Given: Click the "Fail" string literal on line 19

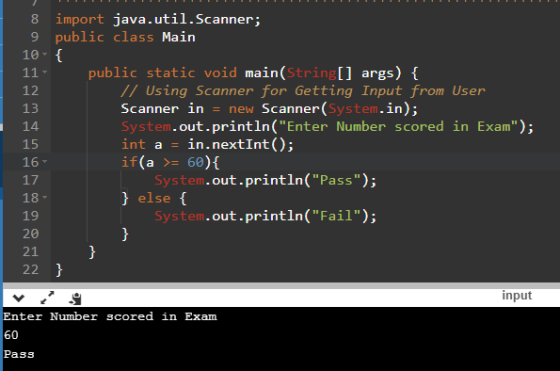Looking at the screenshot, I should pos(336,216).
